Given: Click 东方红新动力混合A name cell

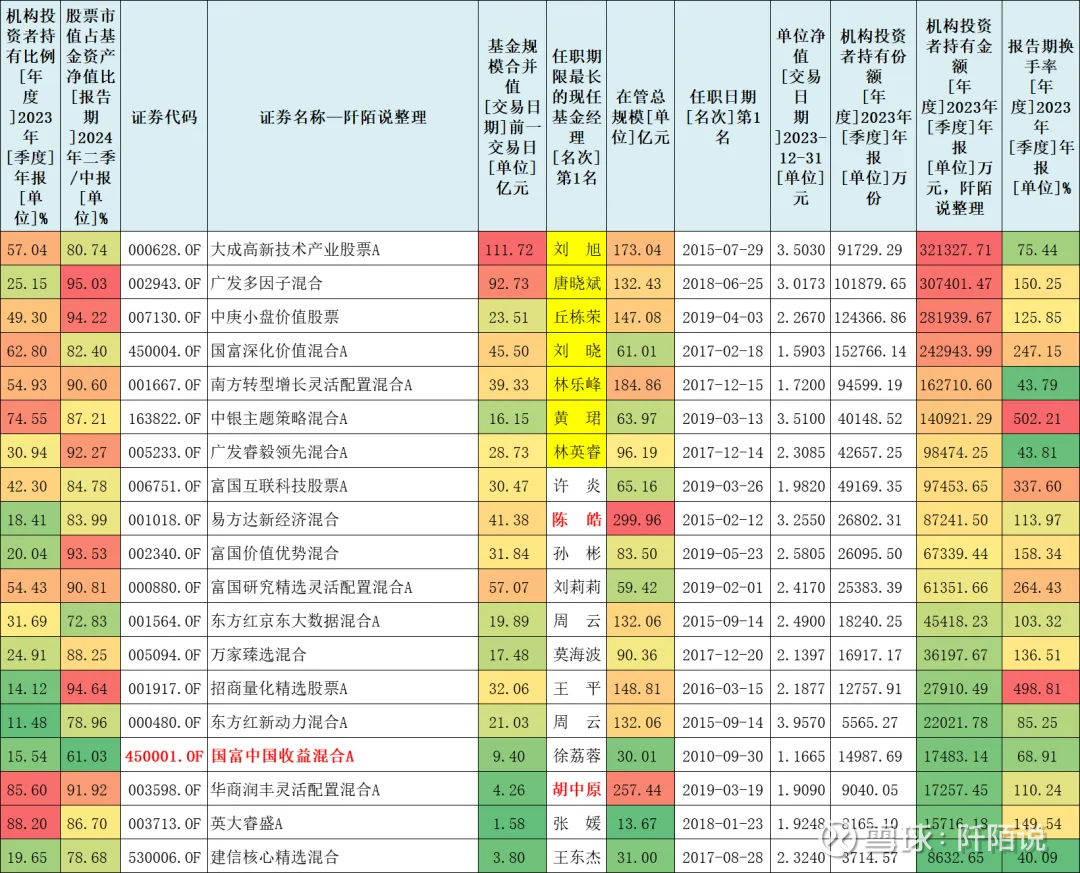Looking at the screenshot, I should click(342, 722).
